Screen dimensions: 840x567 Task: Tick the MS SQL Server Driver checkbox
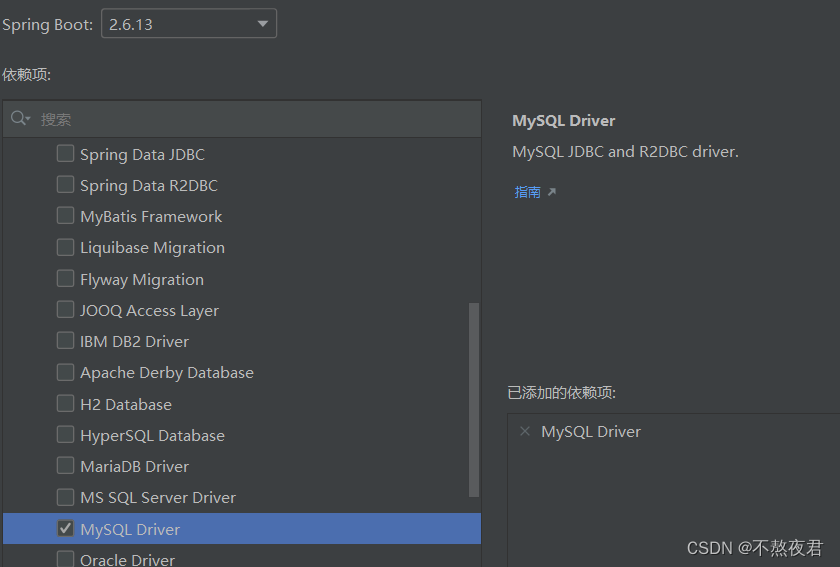[65, 497]
